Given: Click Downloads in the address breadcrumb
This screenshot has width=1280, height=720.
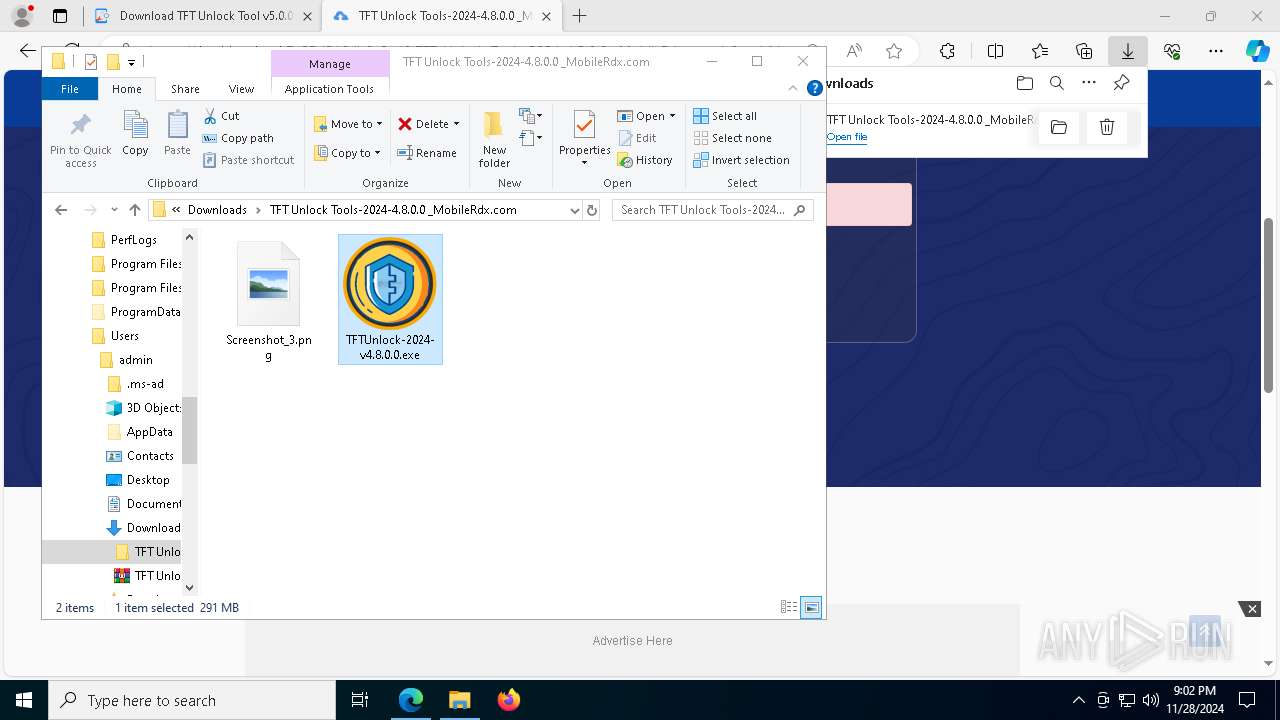Looking at the screenshot, I should click(217, 210).
